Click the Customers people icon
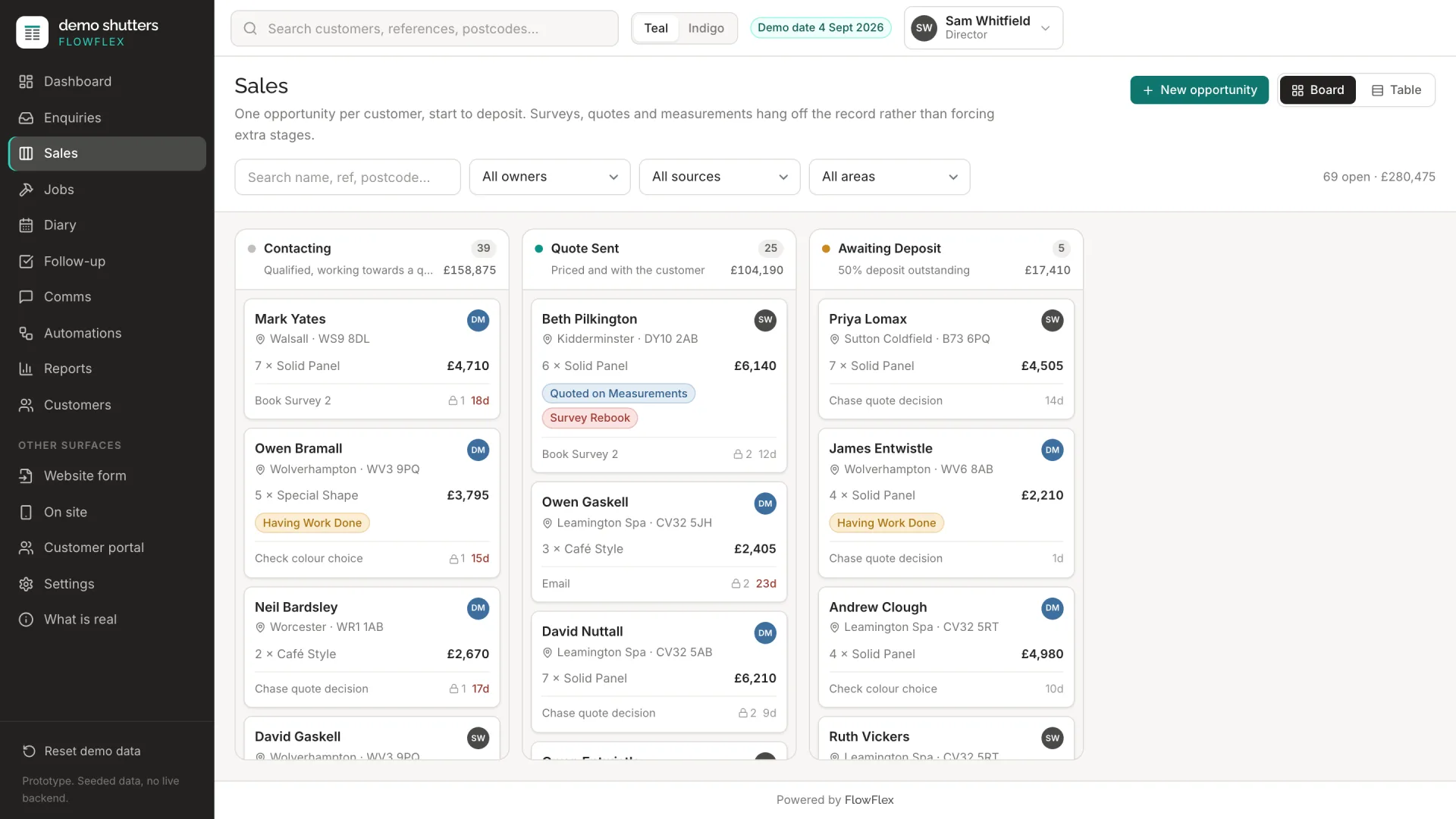This screenshot has height=819, width=1456. click(x=26, y=406)
